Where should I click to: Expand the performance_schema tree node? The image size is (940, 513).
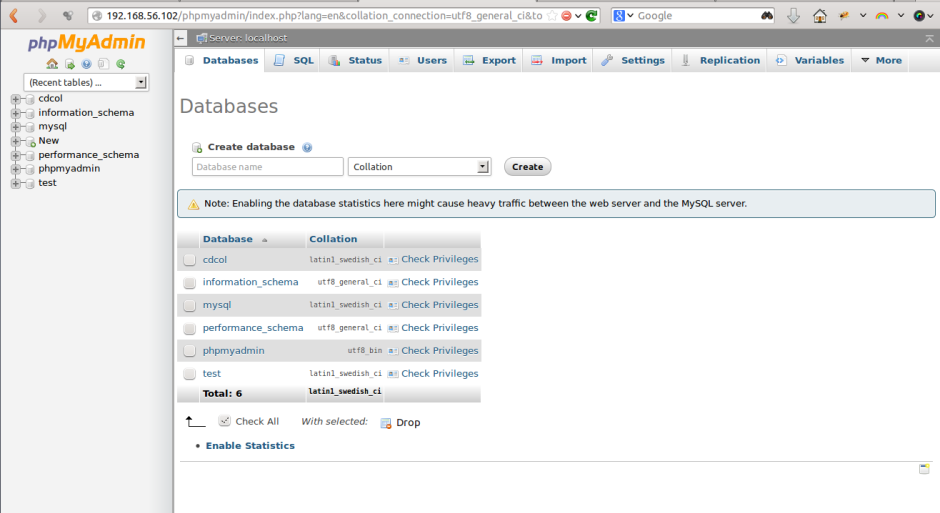pos(16,155)
